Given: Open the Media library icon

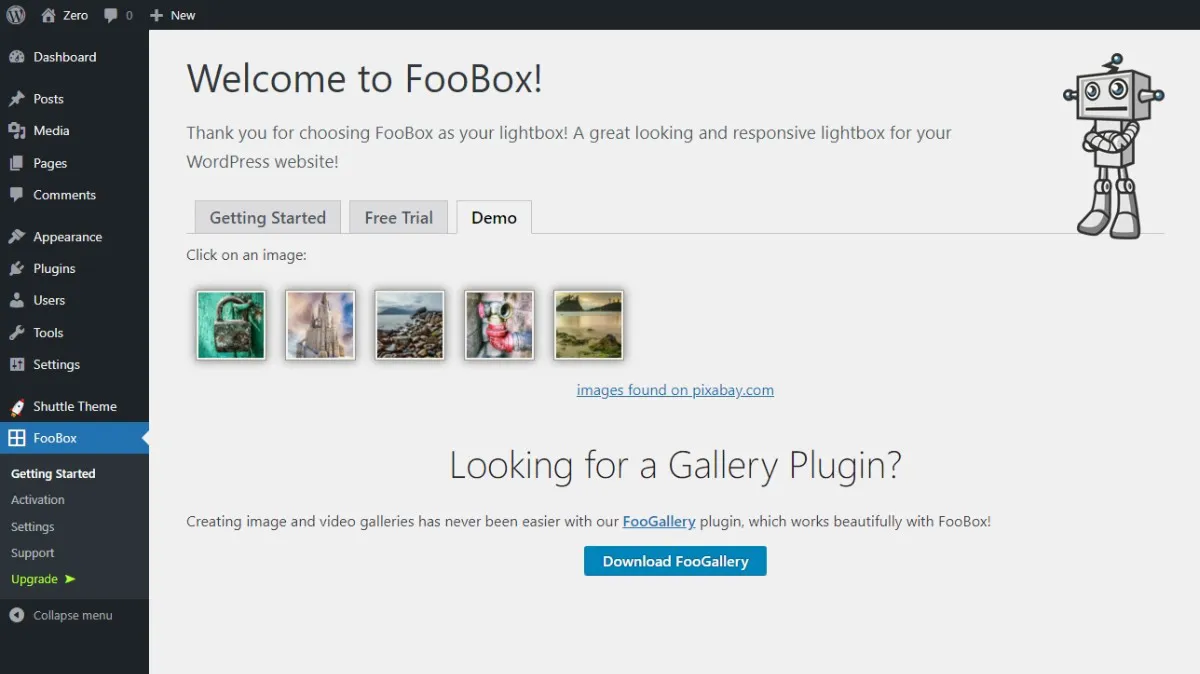Looking at the screenshot, I should tap(17, 131).
